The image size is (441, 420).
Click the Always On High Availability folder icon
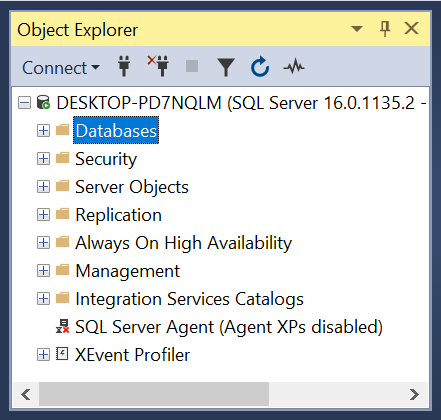tap(62, 242)
